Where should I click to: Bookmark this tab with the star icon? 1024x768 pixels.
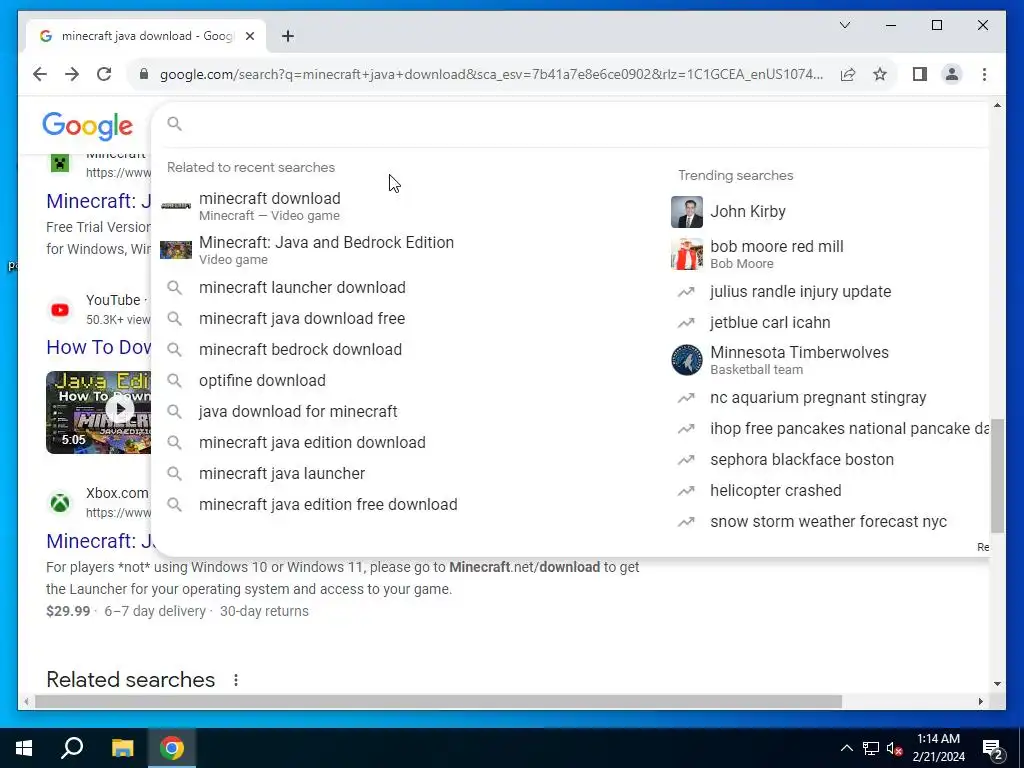880,74
